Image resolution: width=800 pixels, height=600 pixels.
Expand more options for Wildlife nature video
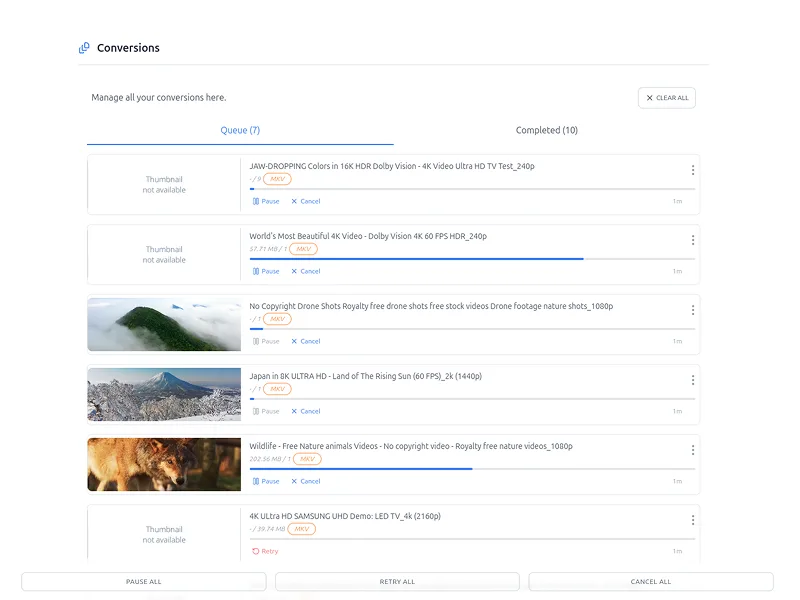693,450
